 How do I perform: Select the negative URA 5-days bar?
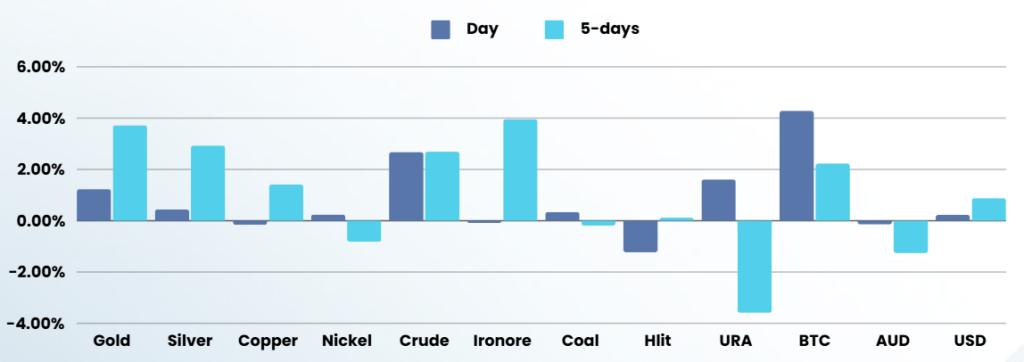pyautogui.click(x=754, y=267)
